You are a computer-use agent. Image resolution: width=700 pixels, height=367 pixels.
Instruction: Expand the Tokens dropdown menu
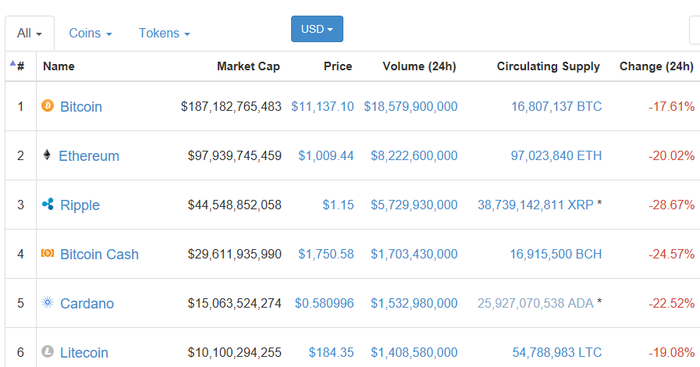click(164, 33)
